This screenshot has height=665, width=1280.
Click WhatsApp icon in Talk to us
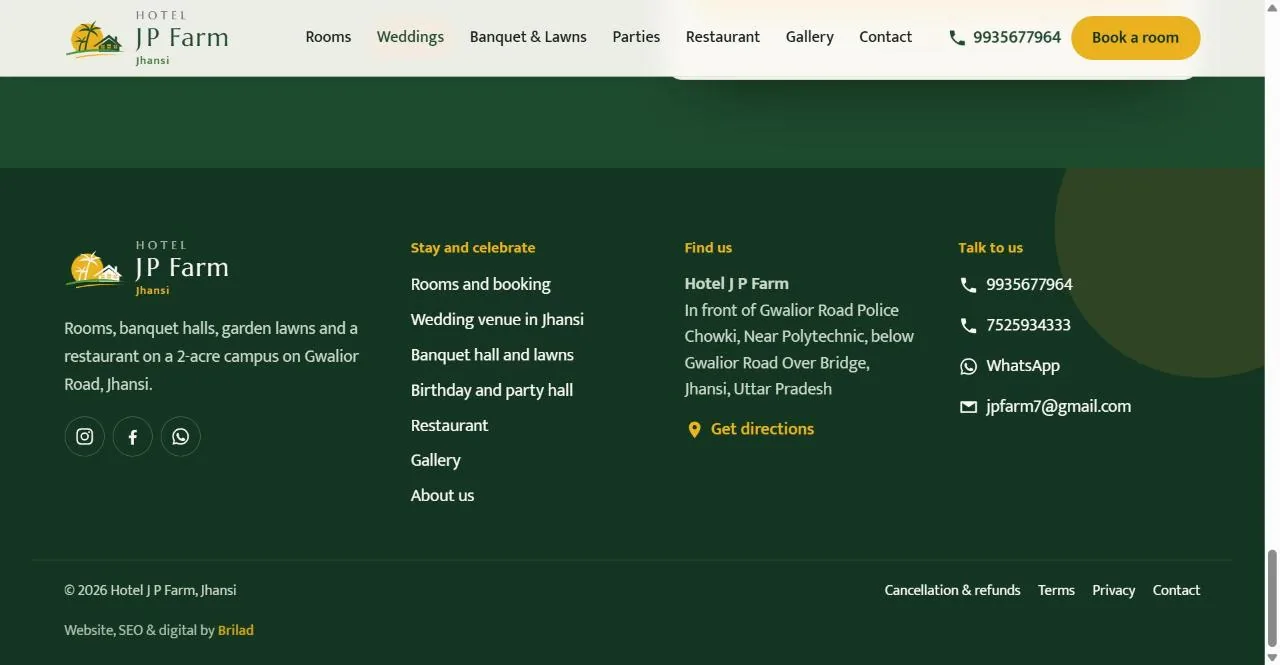(968, 366)
